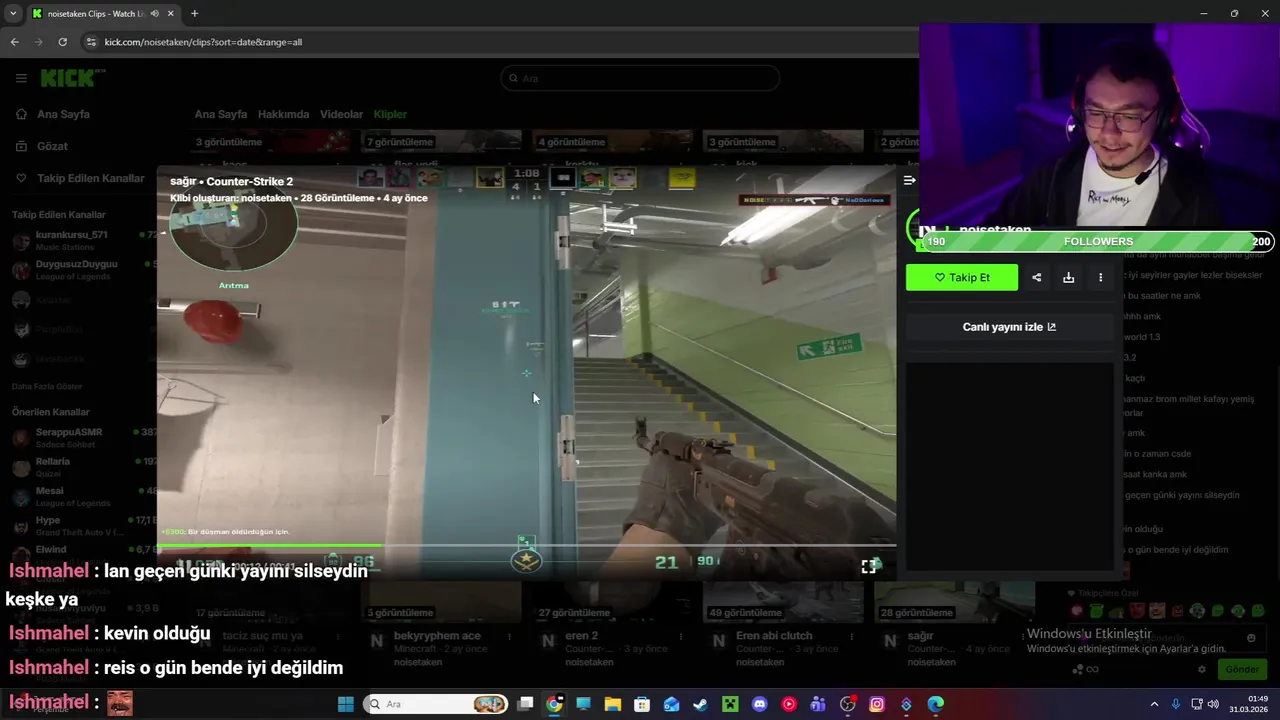Click the address bar URL
The width and height of the screenshot is (1280, 720).
point(203,42)
